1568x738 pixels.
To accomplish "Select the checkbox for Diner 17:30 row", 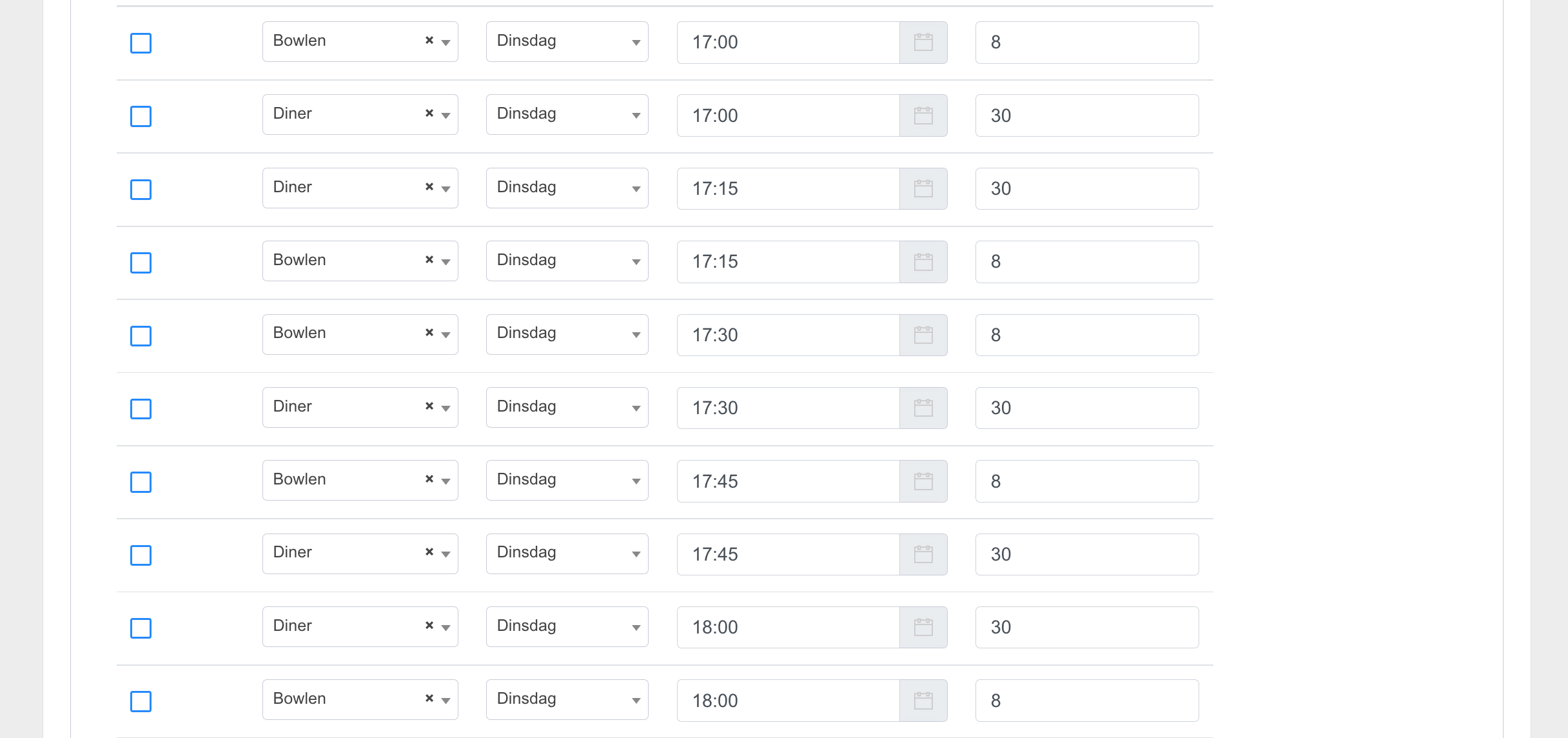I will (141, 409).
